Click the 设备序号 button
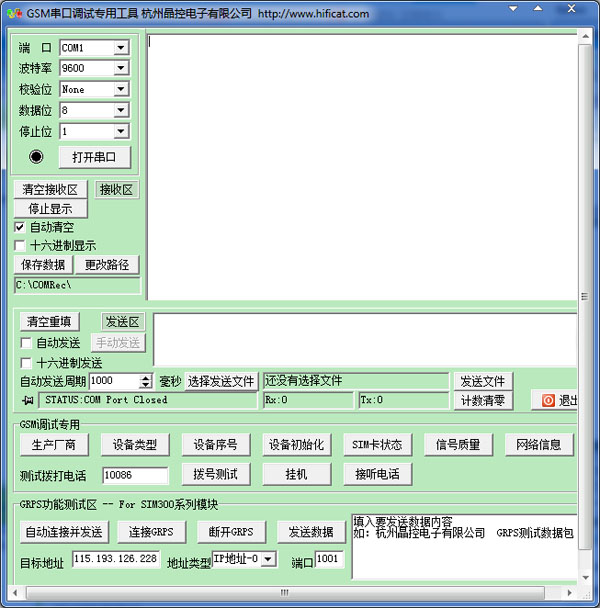Viewport: 600px width, 608px height. tap(216, 445)
